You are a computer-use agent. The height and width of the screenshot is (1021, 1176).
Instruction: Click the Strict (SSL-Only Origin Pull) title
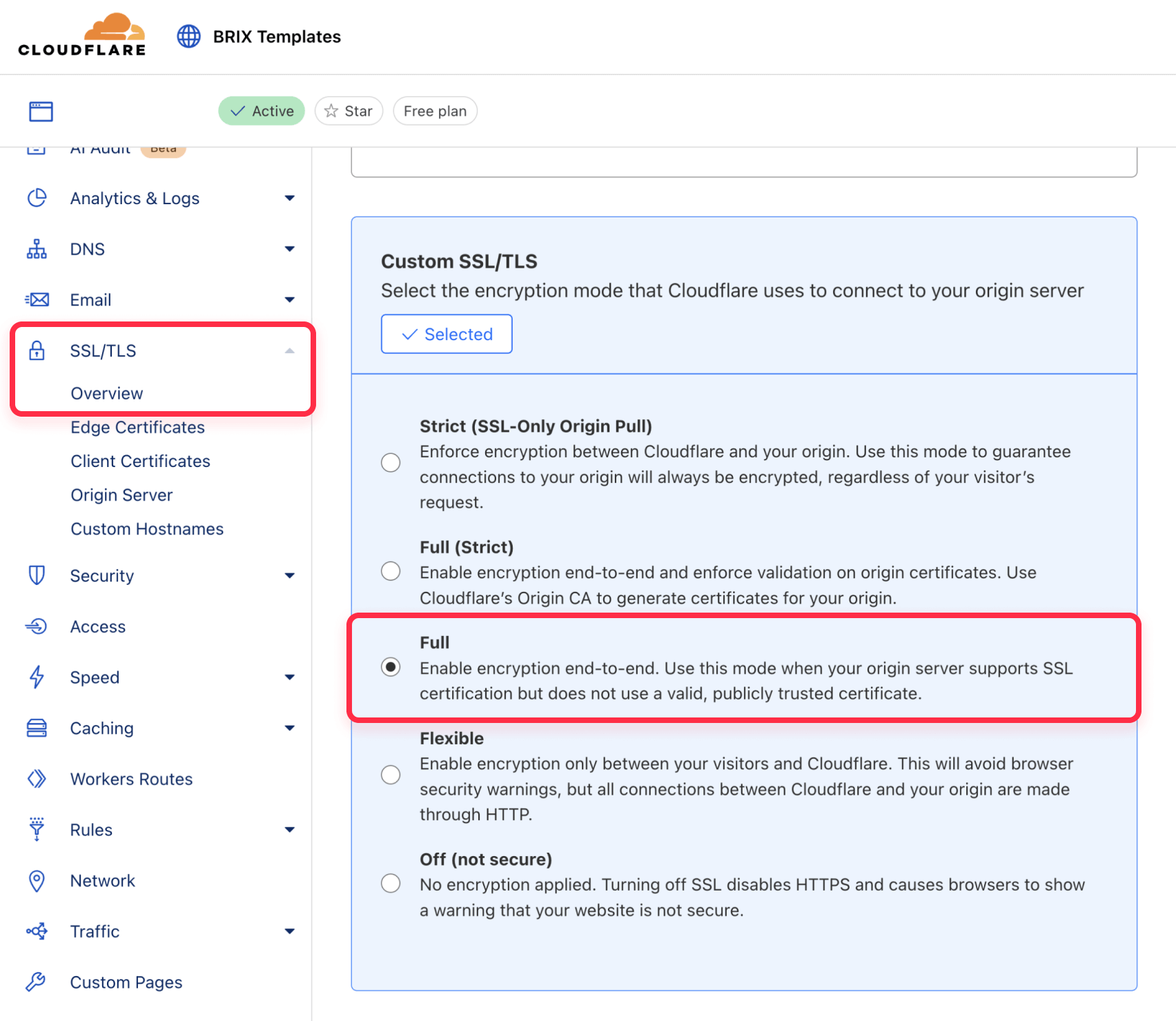(536, 426)
